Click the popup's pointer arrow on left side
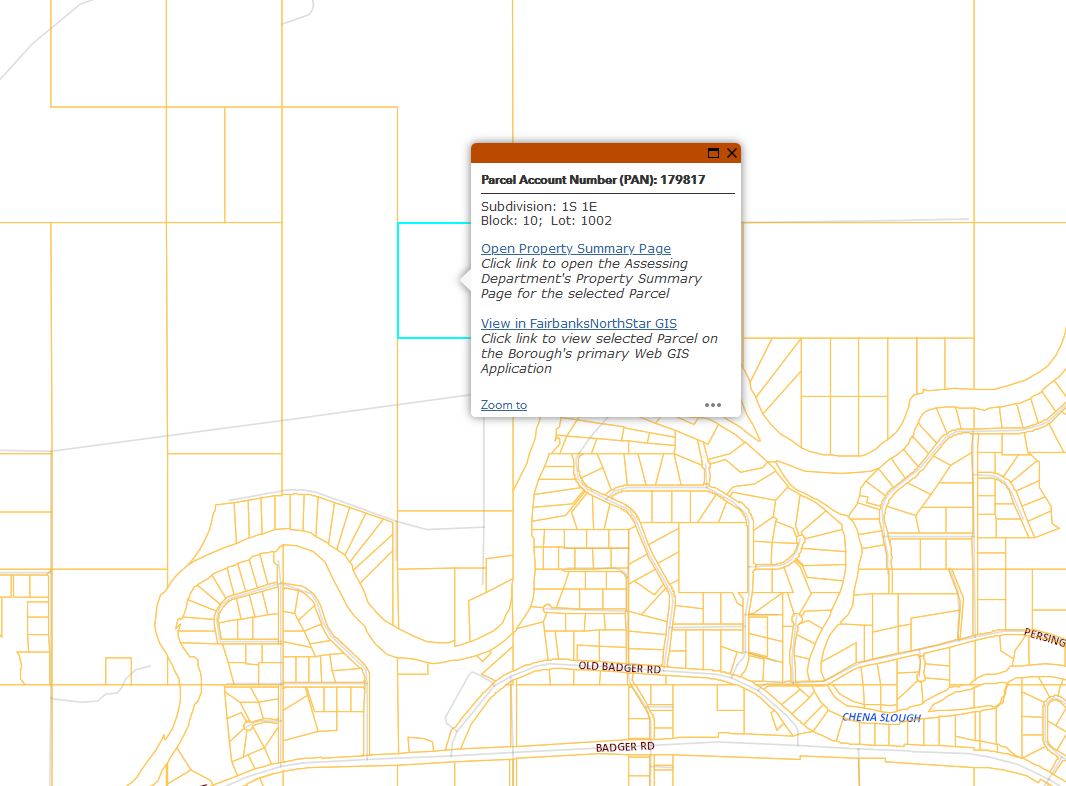 pos(465,281)
